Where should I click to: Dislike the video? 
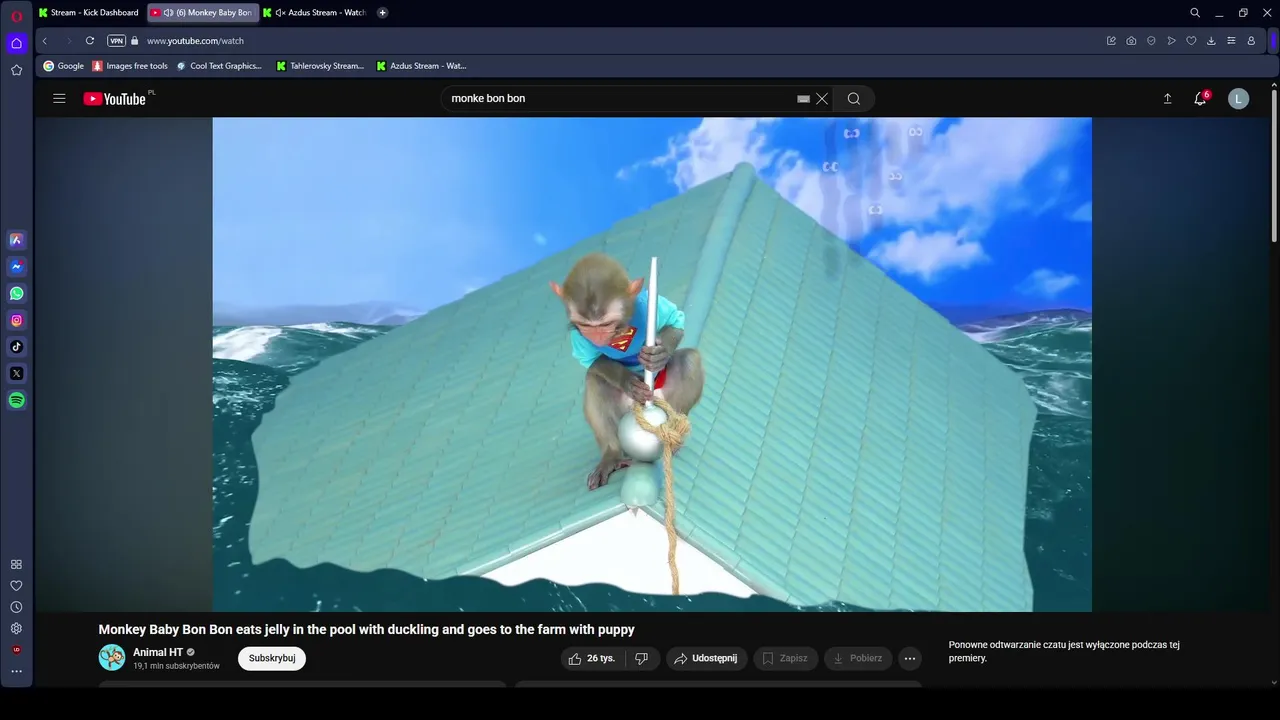click(642, 658)
